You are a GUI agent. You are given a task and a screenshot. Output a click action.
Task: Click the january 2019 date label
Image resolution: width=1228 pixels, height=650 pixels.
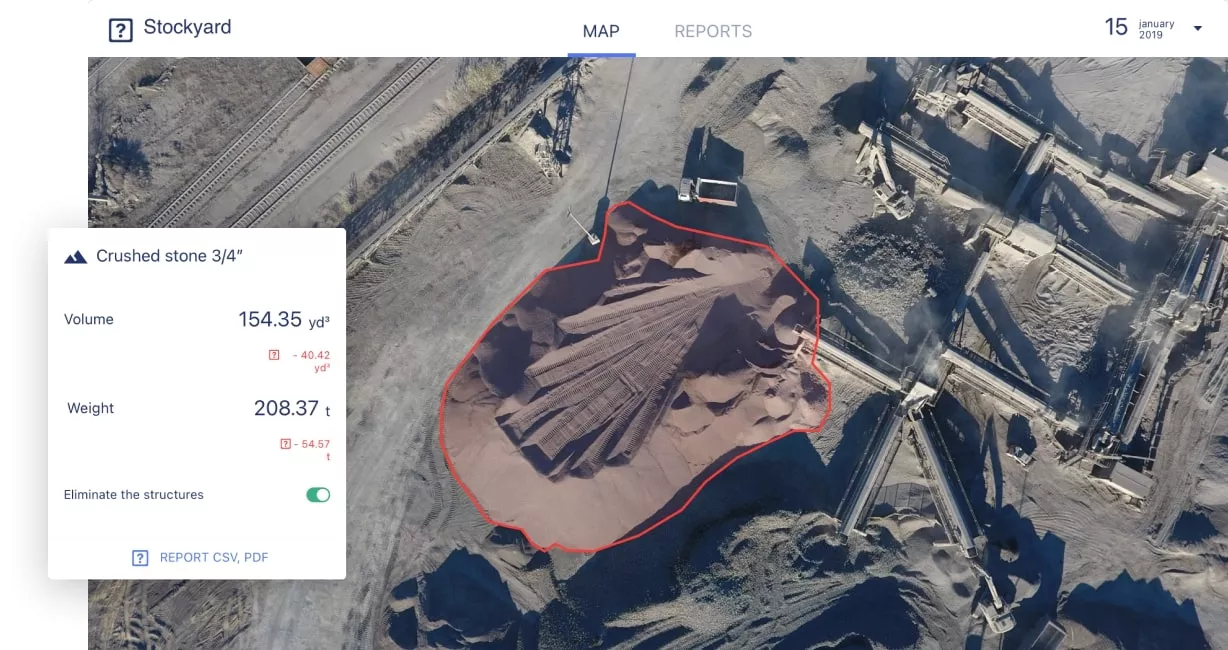1156,29
